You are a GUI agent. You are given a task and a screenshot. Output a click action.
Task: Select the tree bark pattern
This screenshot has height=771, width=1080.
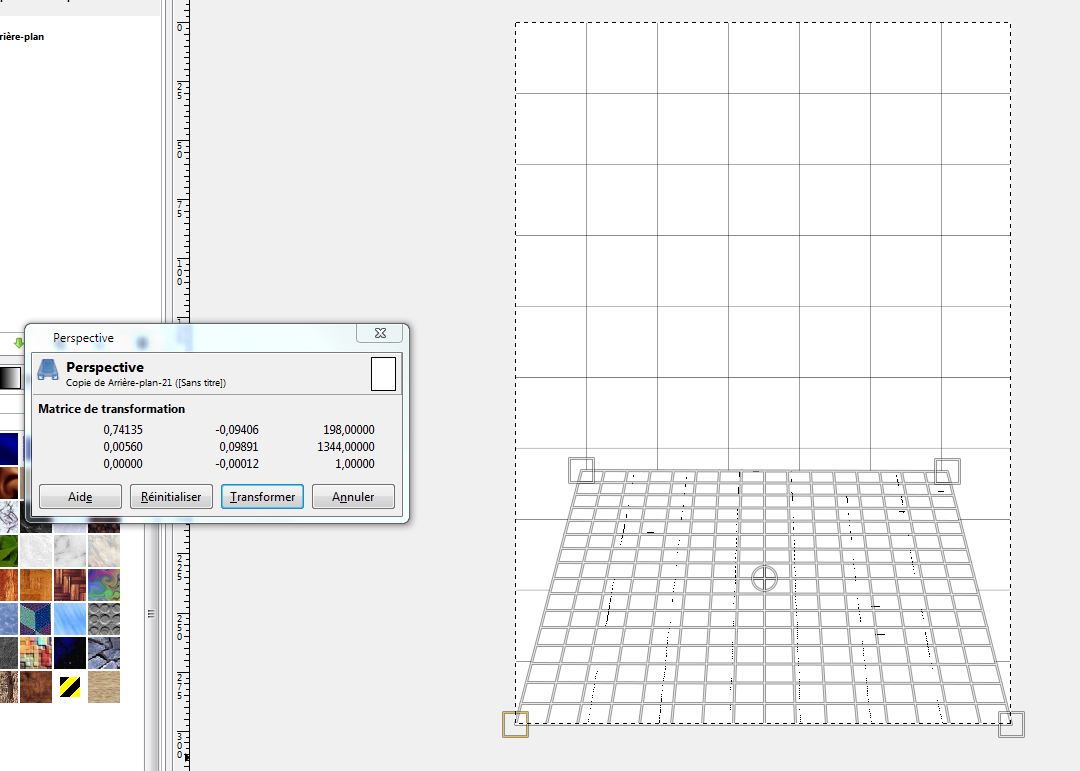9,687
